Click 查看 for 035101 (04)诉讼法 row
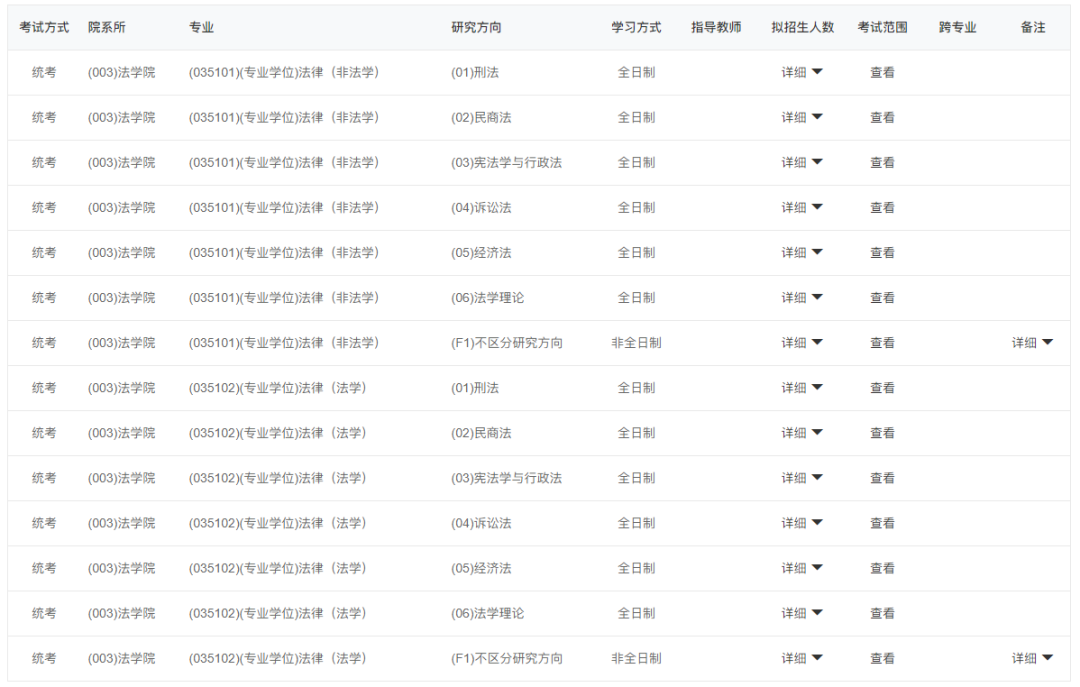 pos(882,208)
